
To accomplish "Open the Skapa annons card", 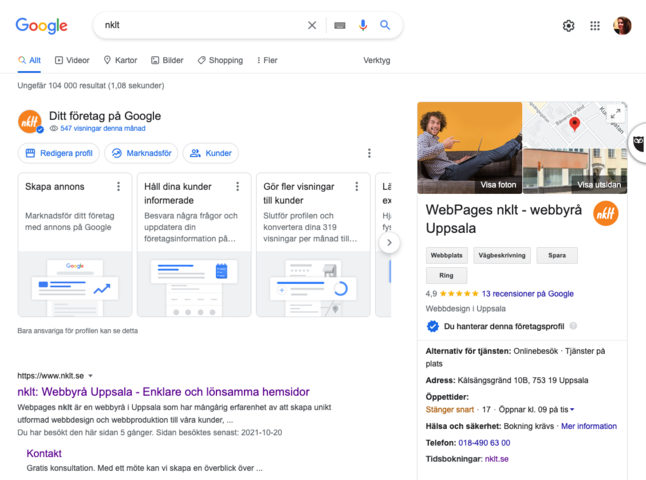I will [x=75, y=245].
